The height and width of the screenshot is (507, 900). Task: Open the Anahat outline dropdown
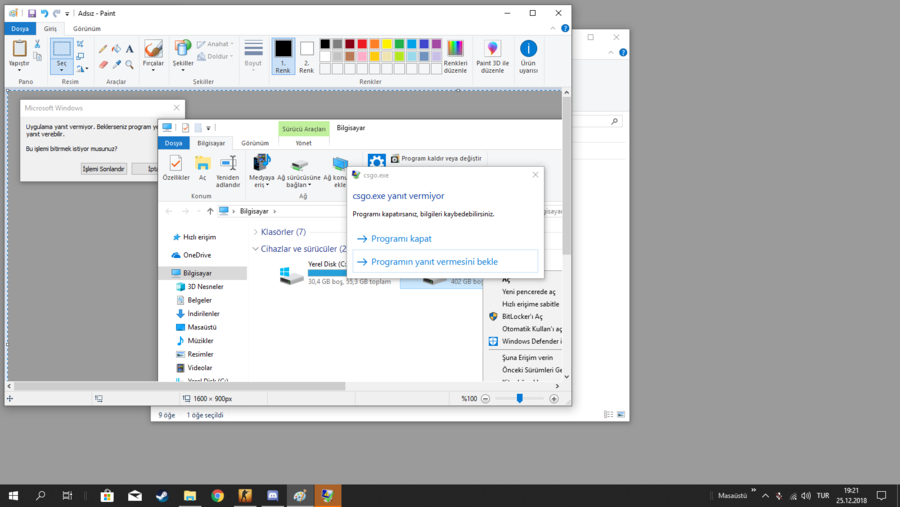click(215, 44)
